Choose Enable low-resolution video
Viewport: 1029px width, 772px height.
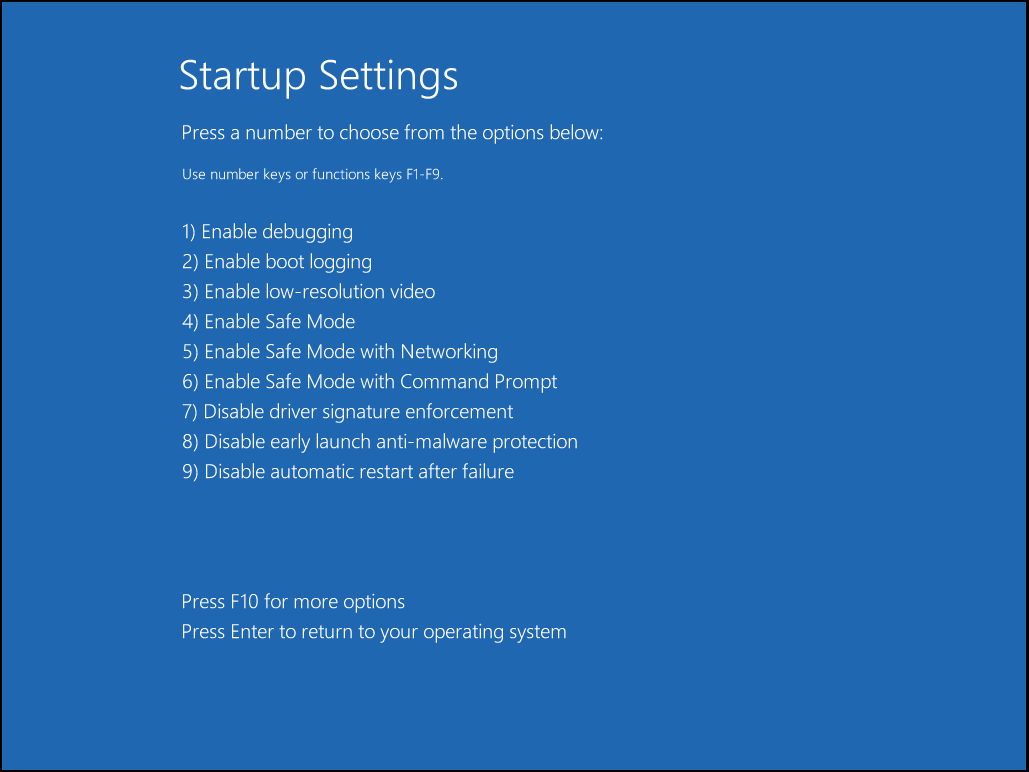pyautogui.click(x=308, y=291)
